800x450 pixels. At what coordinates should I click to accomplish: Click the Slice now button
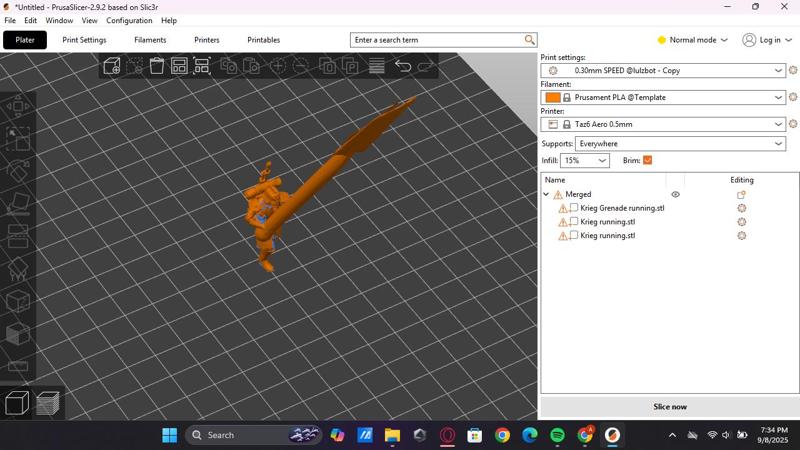tap(670, 407)
